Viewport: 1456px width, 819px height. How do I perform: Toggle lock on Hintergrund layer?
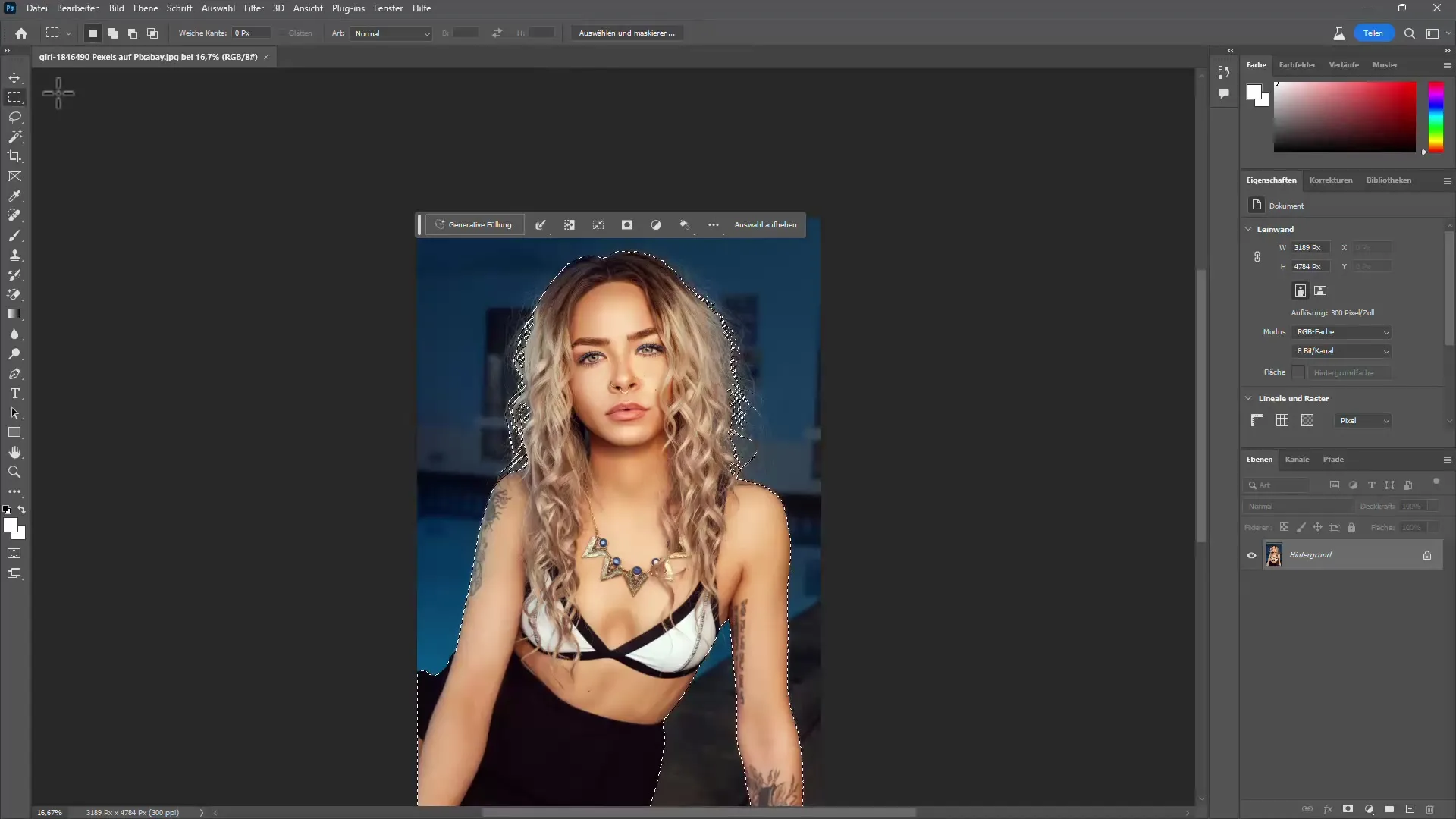coord(1427,555)
